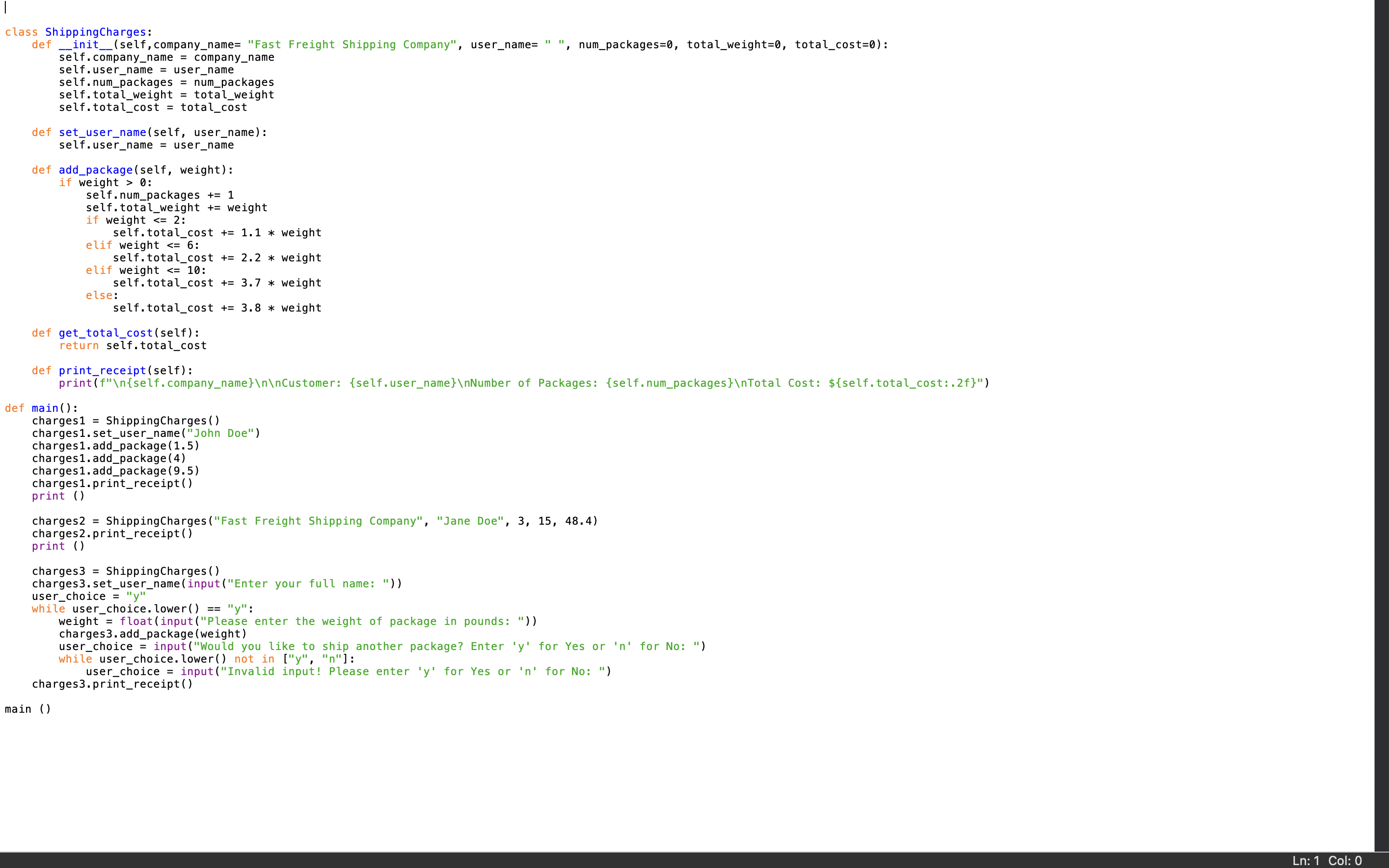
Task: Click the vertical scrollbar track on the right
Action: (x=1382, y=402)
